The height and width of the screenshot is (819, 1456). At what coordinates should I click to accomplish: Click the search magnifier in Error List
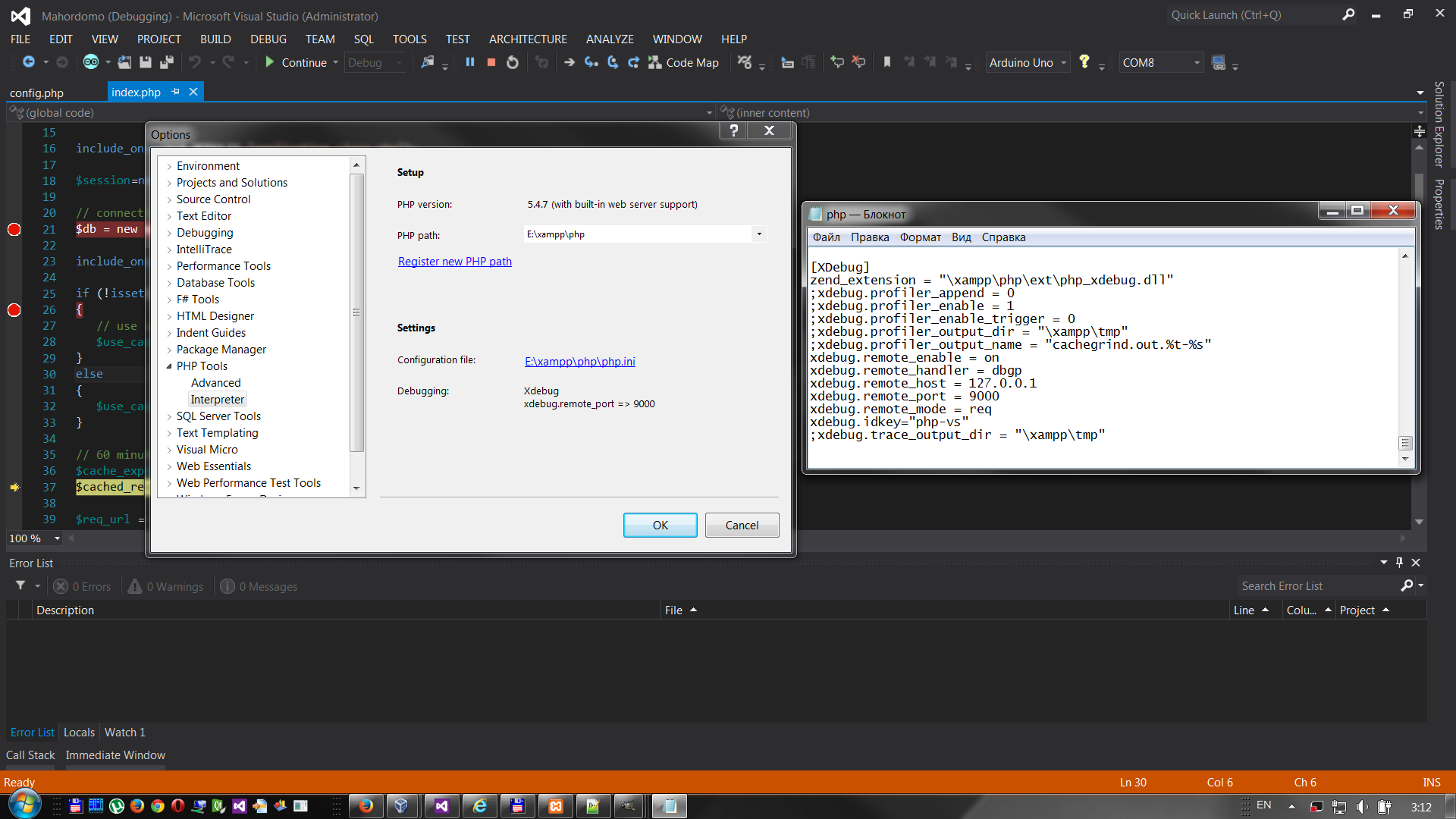(1407, 585)
